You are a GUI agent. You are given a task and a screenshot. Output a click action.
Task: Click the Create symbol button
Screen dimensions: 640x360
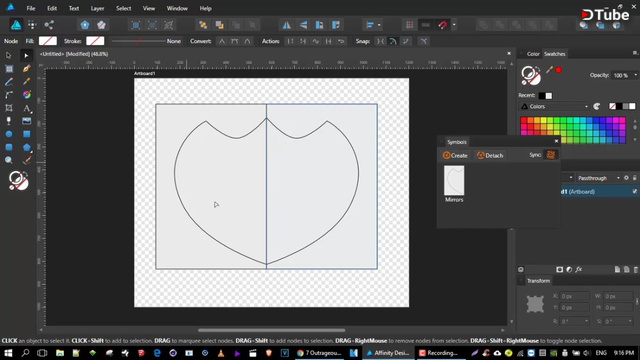pyautogui.click(x=455, y=156)
